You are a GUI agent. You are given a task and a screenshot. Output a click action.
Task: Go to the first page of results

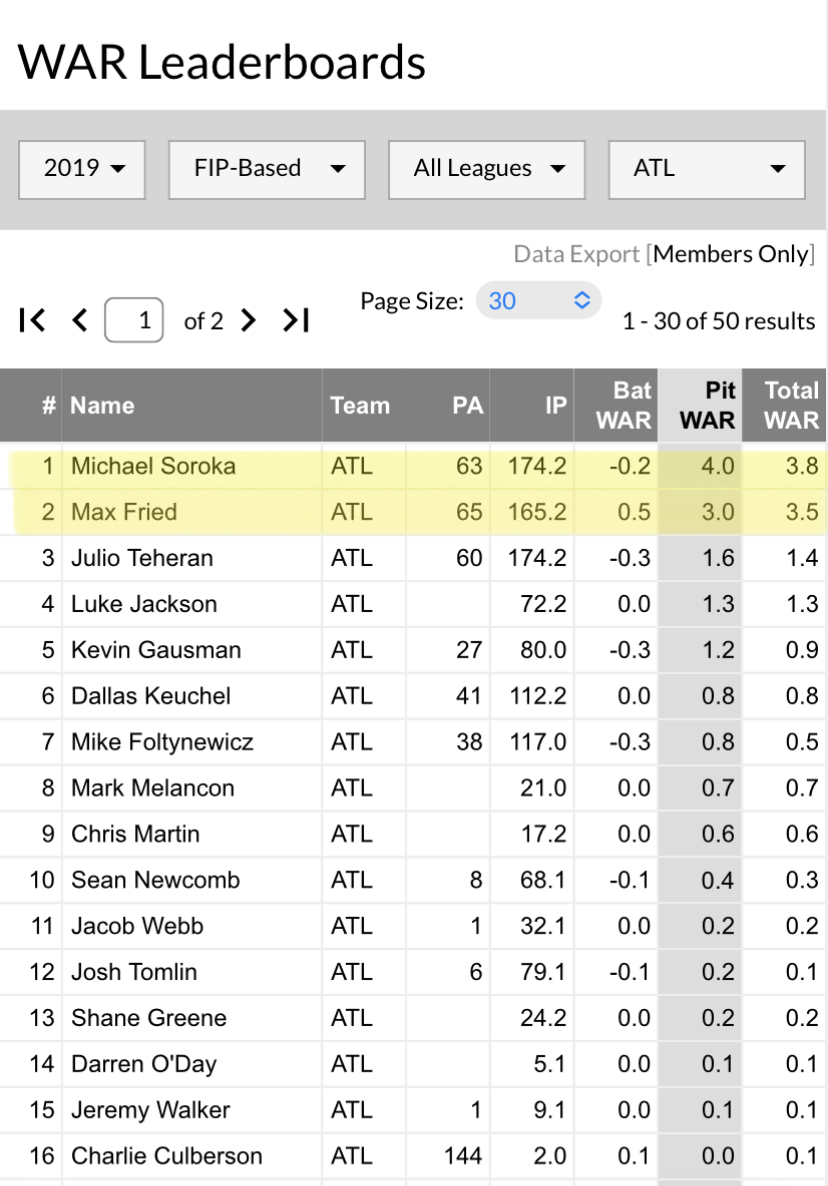tap(32, 320)
